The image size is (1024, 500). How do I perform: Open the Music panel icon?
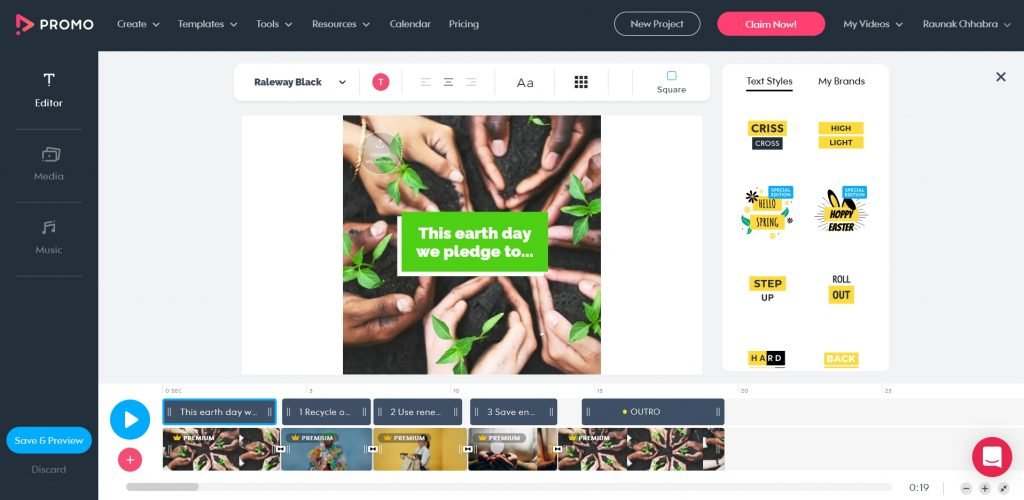[49, 227]
